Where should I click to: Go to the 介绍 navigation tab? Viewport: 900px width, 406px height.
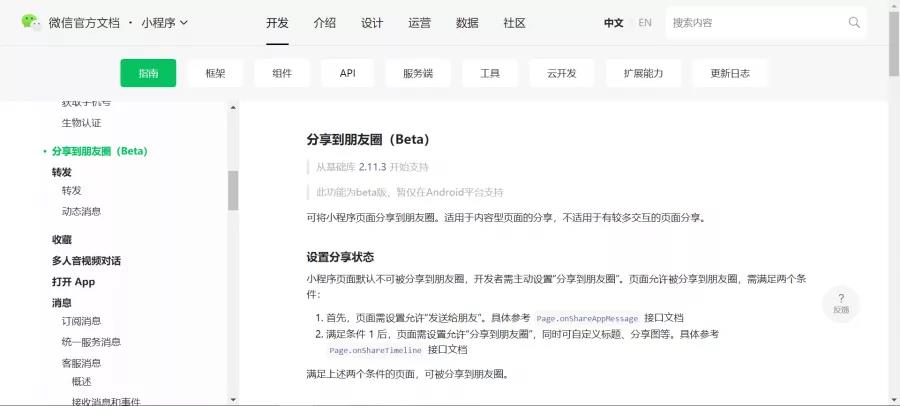point(324,22)
